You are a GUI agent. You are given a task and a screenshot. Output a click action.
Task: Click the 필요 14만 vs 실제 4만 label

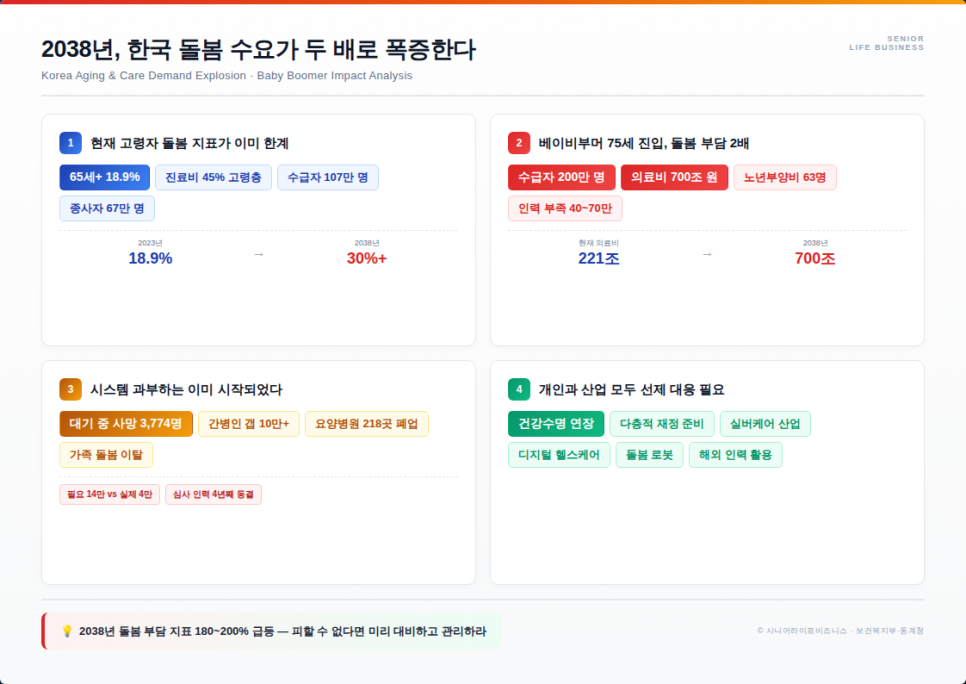coord(110,494)
